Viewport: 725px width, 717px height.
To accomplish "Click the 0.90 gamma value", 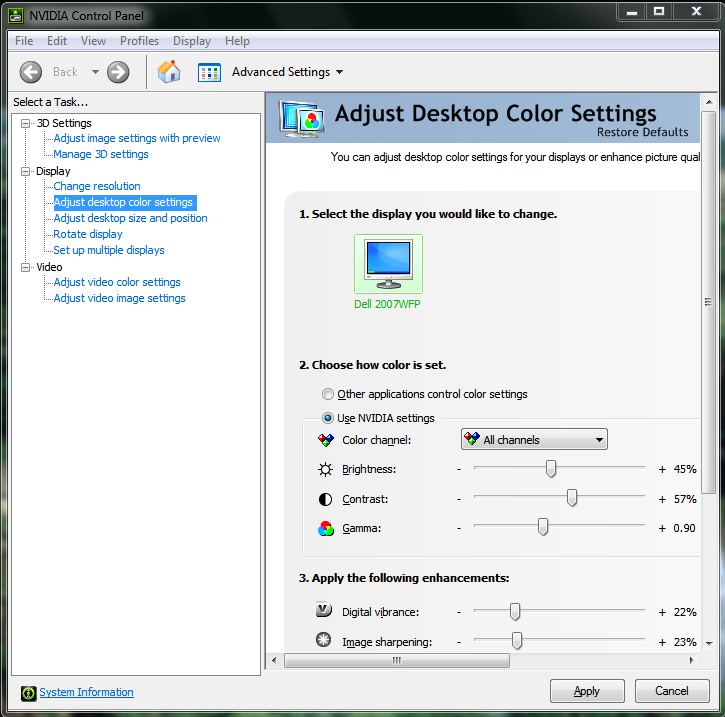I will [684, 528].
